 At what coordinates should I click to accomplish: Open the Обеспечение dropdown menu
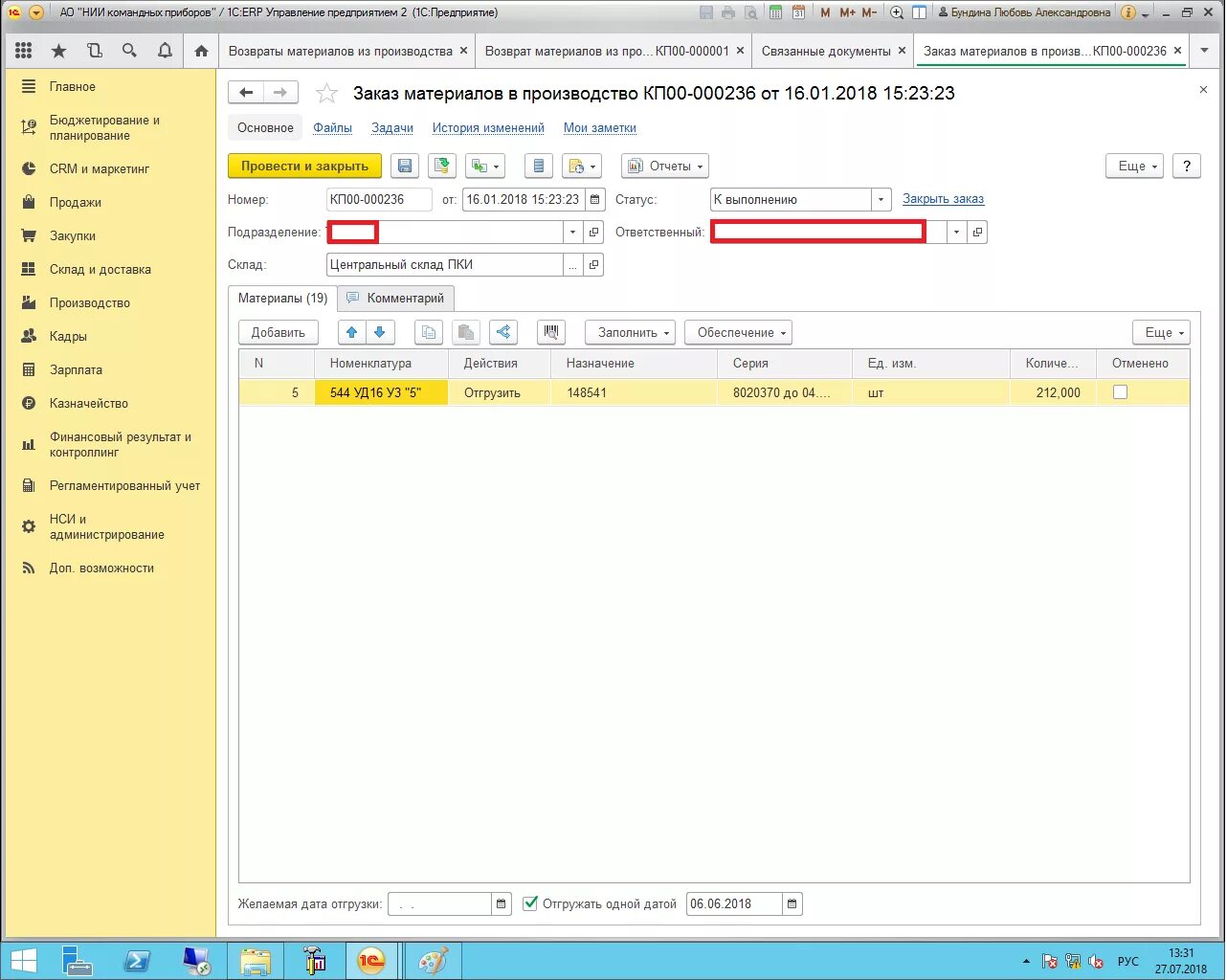tap(739, 332)
